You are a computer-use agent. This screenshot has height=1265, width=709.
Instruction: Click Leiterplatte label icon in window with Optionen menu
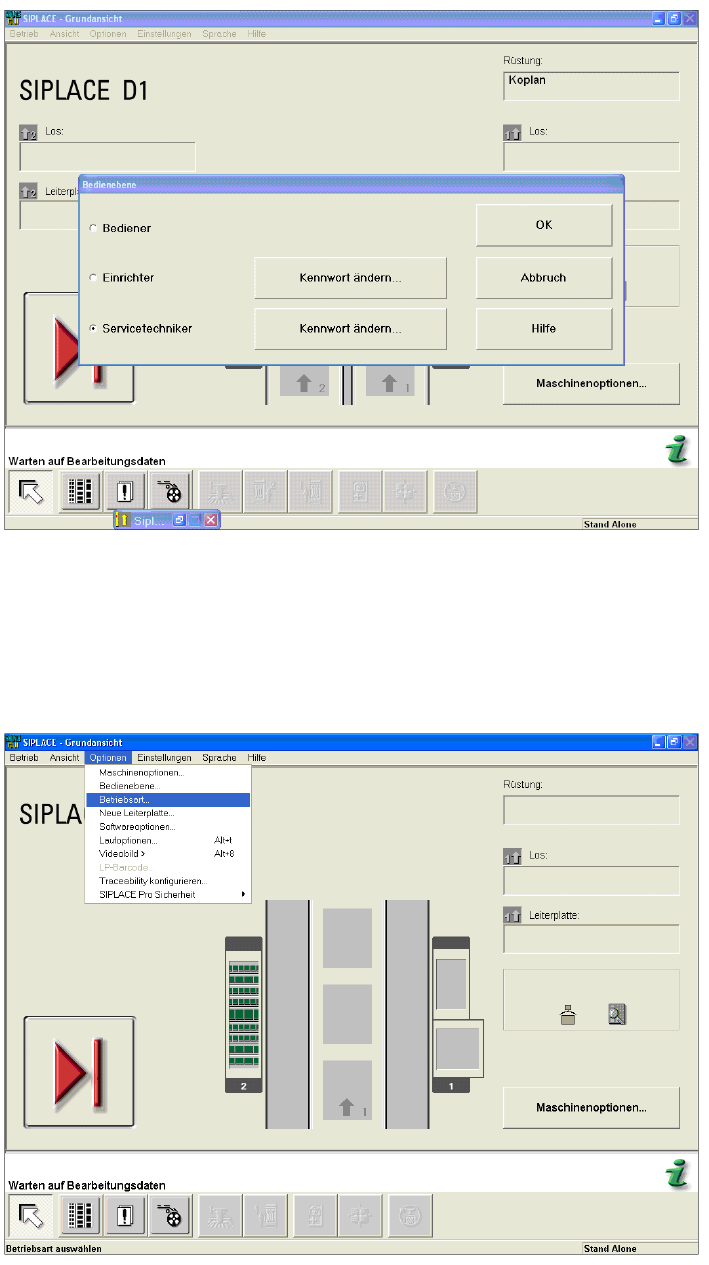click(x=512, y=915)
